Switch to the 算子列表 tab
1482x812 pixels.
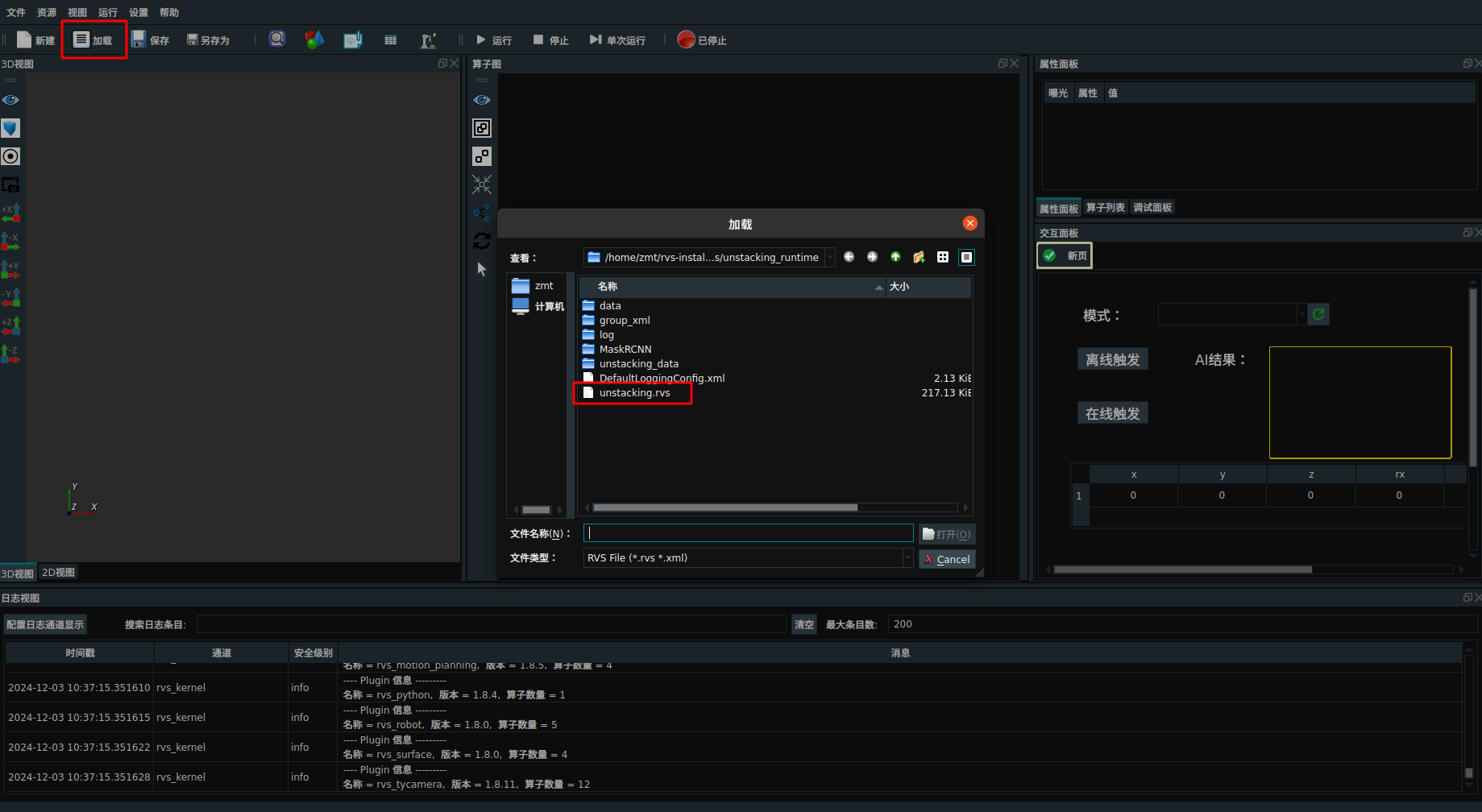pos(1105,208)
